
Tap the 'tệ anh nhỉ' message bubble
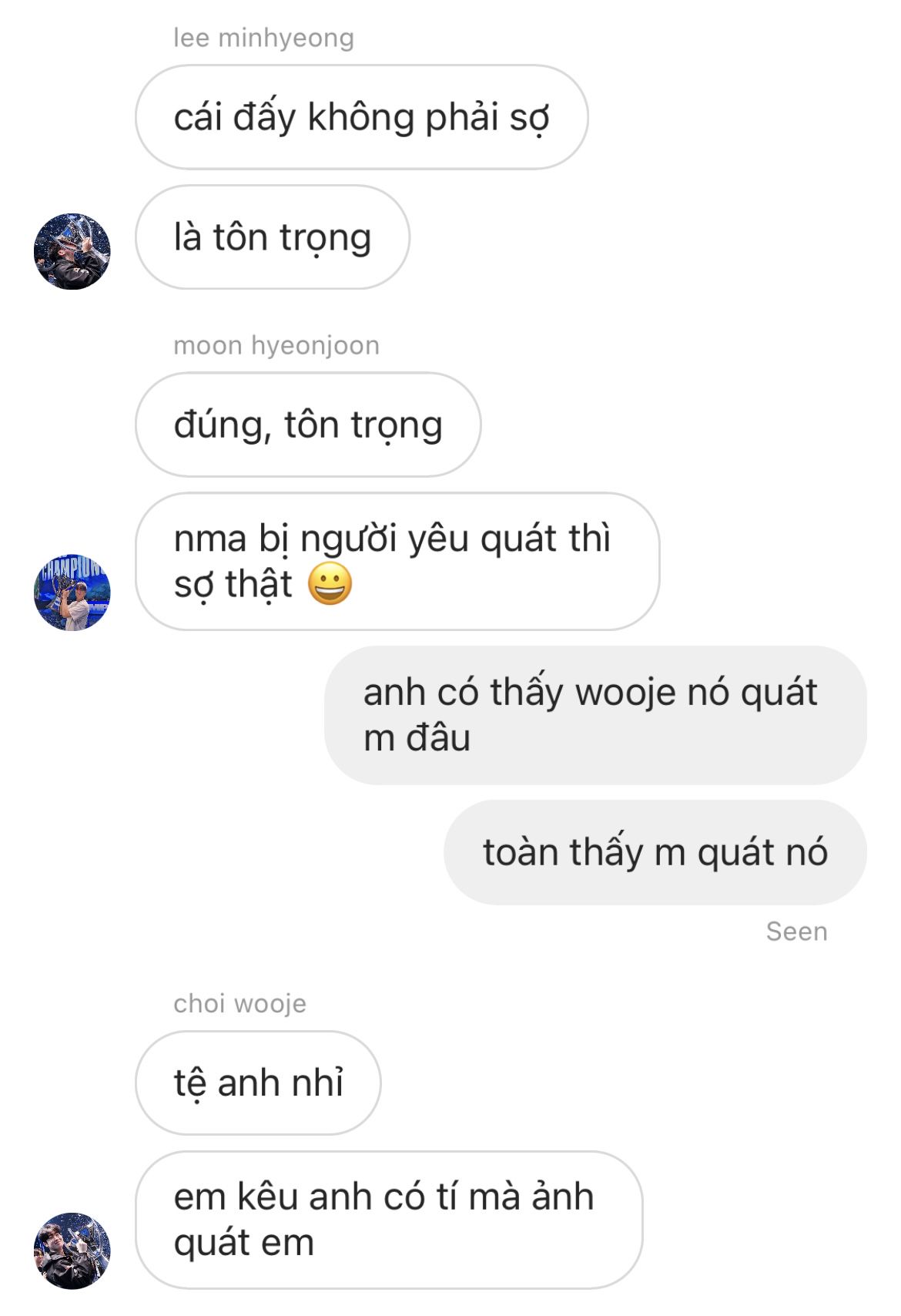click(x=258, y=1083)
